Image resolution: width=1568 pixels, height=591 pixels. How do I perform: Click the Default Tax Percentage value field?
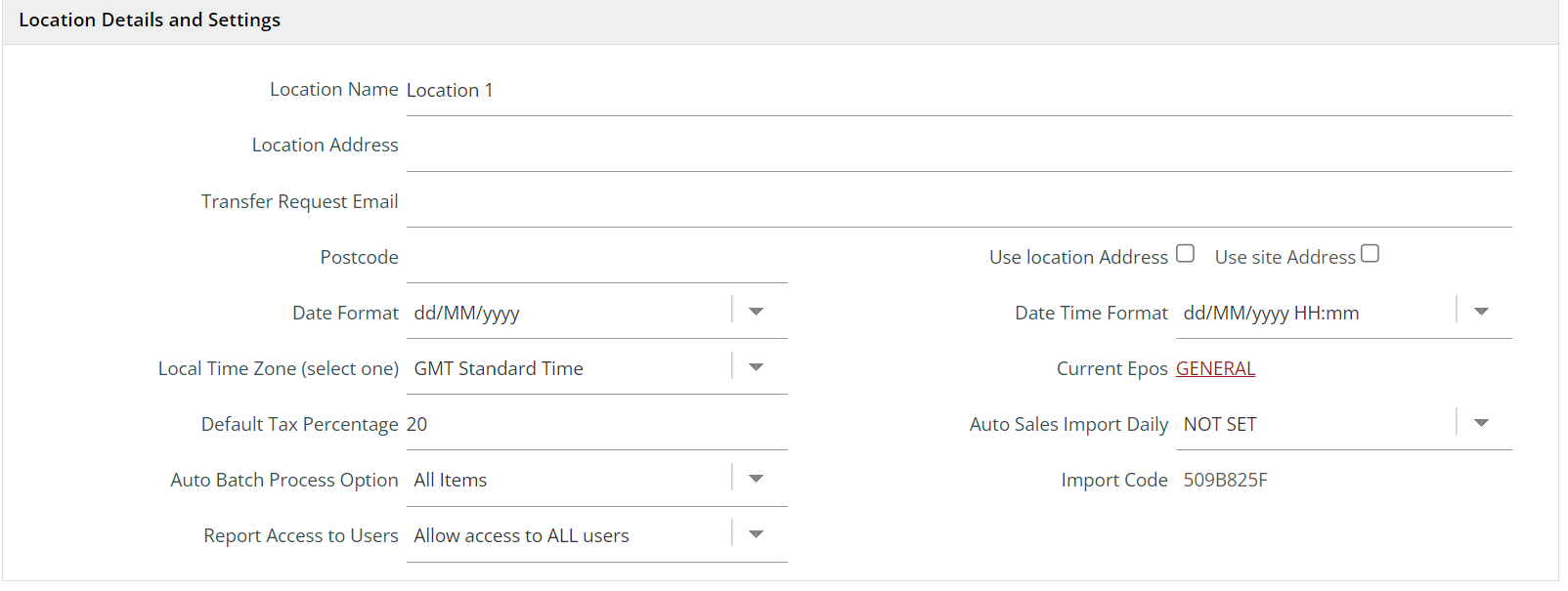[596, 425]
